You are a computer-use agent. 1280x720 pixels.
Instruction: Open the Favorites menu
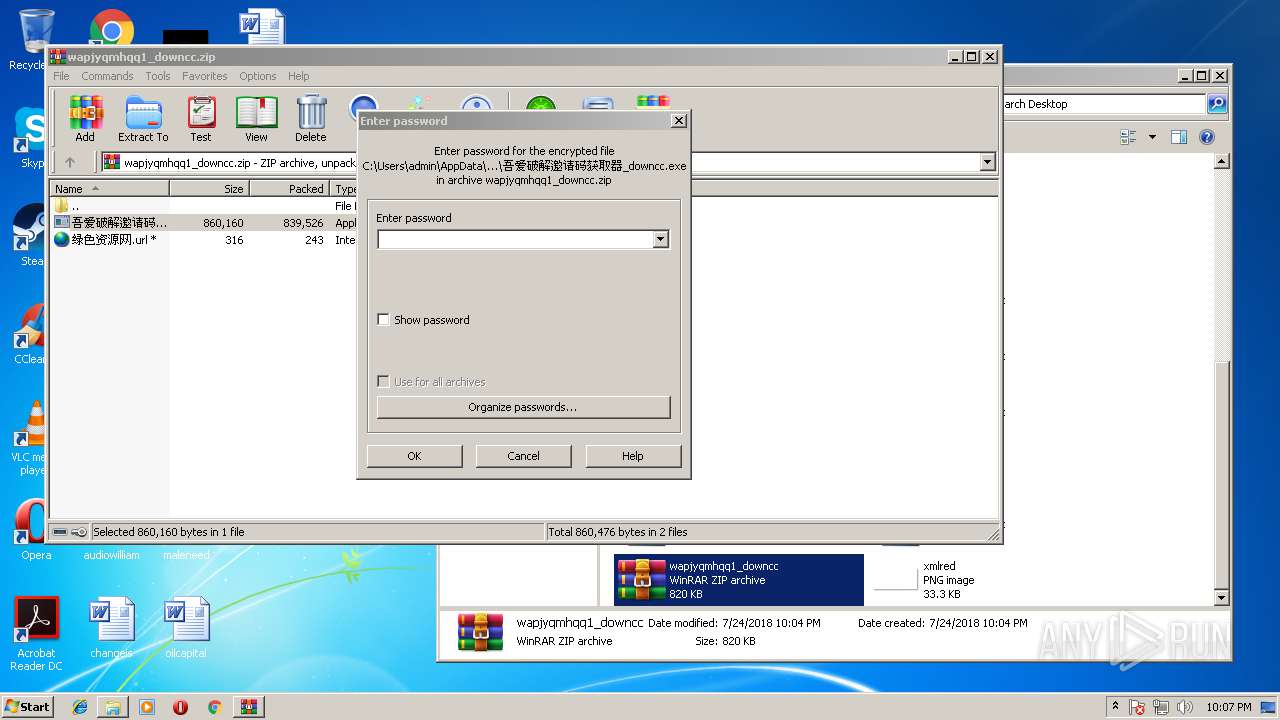(x=204, y=76)
